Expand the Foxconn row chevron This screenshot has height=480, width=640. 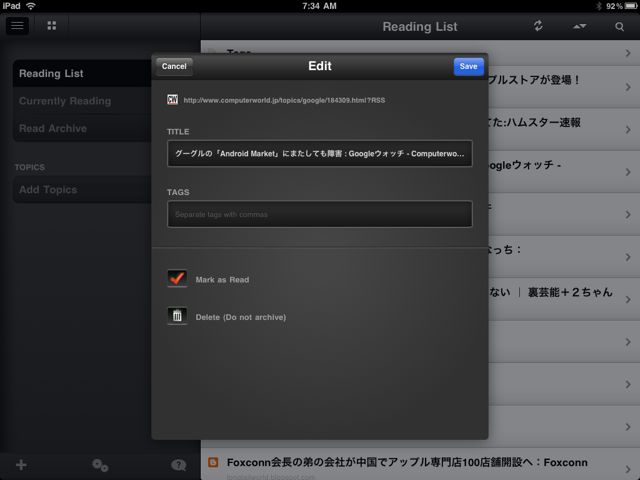(628, 469)
